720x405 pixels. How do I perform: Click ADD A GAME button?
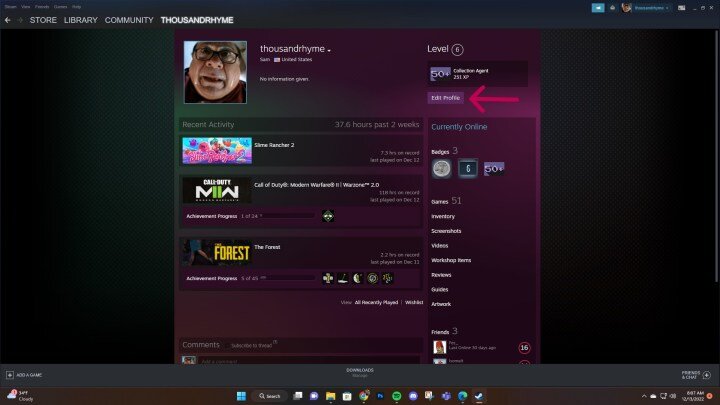[24, 375]
